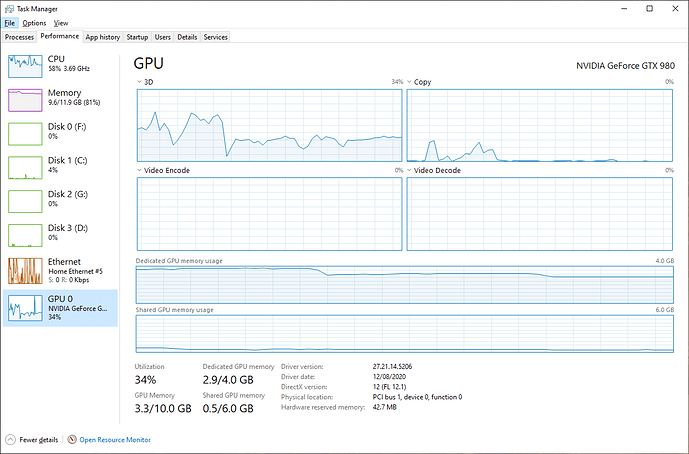Click driver version 27.21.14.5206
The height and width of the screenshot is (454, 689).
click(392, 367)
